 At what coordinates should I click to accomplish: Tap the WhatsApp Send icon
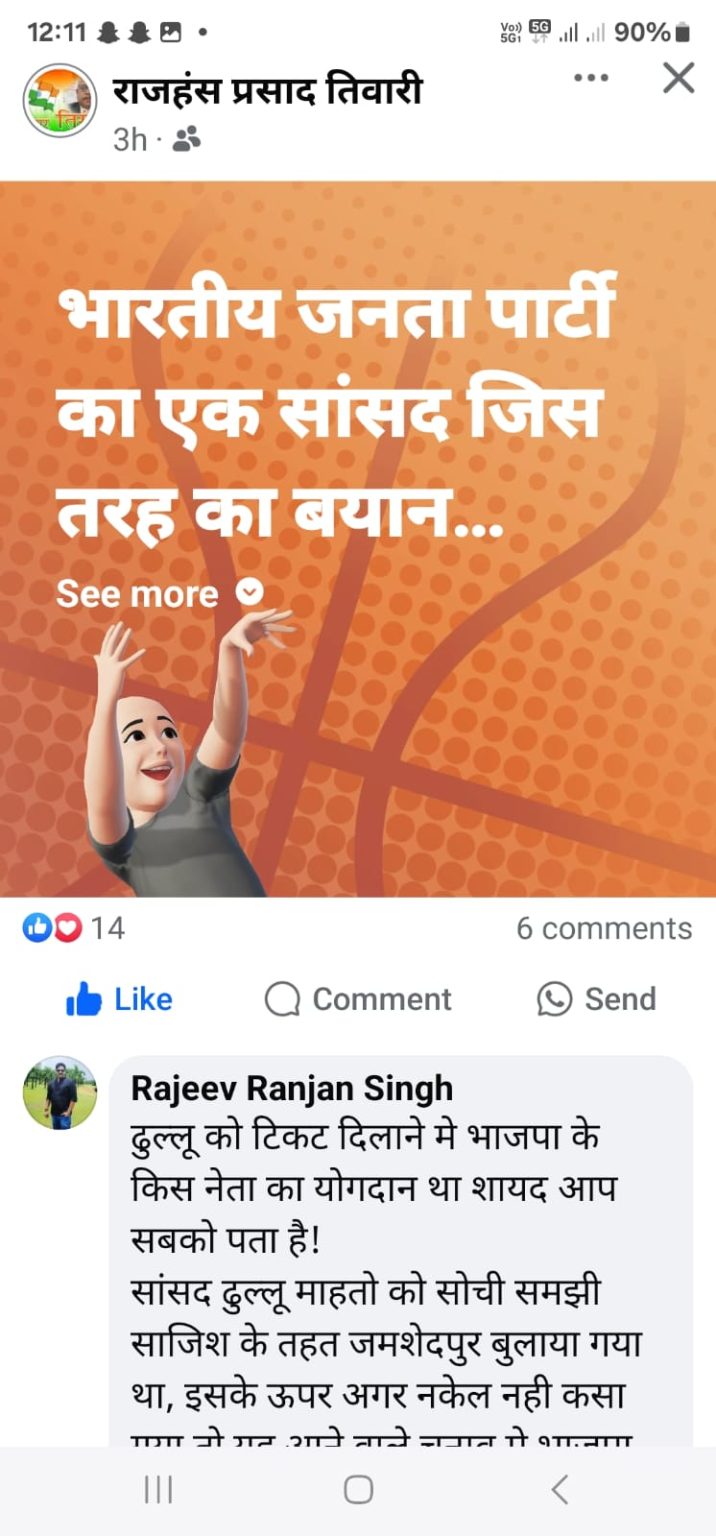(555, 999)
